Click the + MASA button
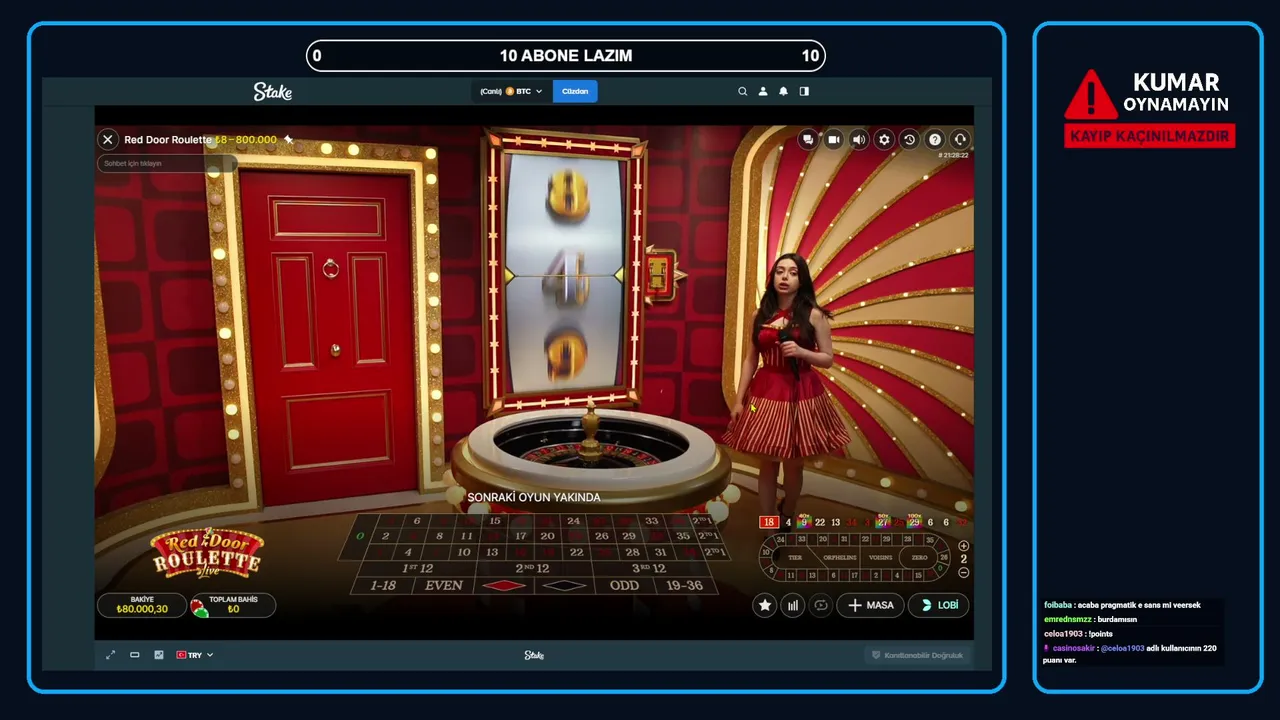Screen dimensions: 1280x720 [871, 605]
